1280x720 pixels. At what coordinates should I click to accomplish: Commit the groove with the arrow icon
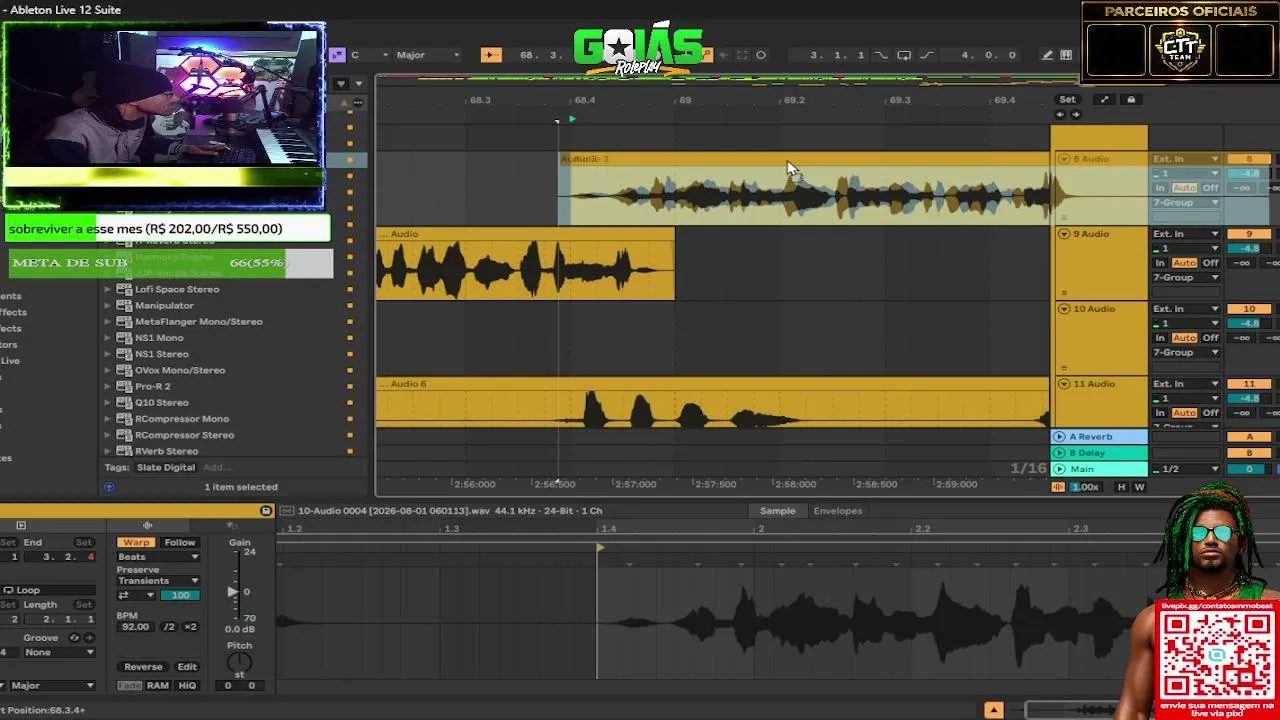88,638
